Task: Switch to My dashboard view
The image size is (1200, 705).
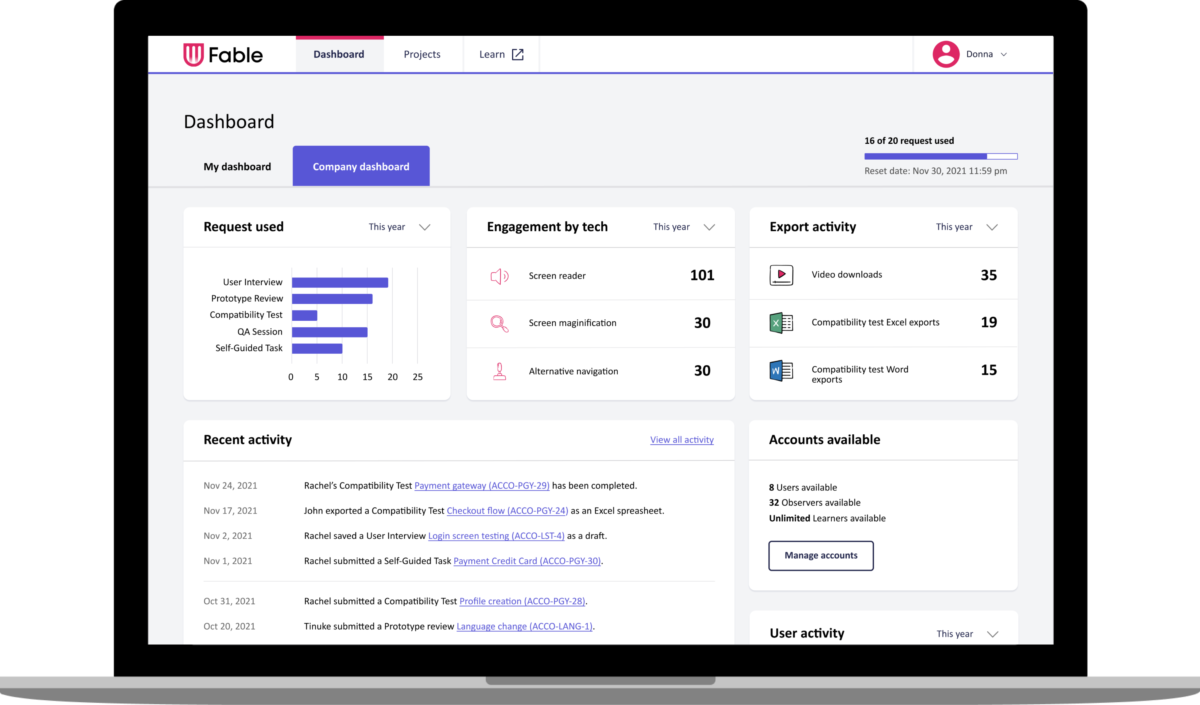Action: [x=237, y=166]
